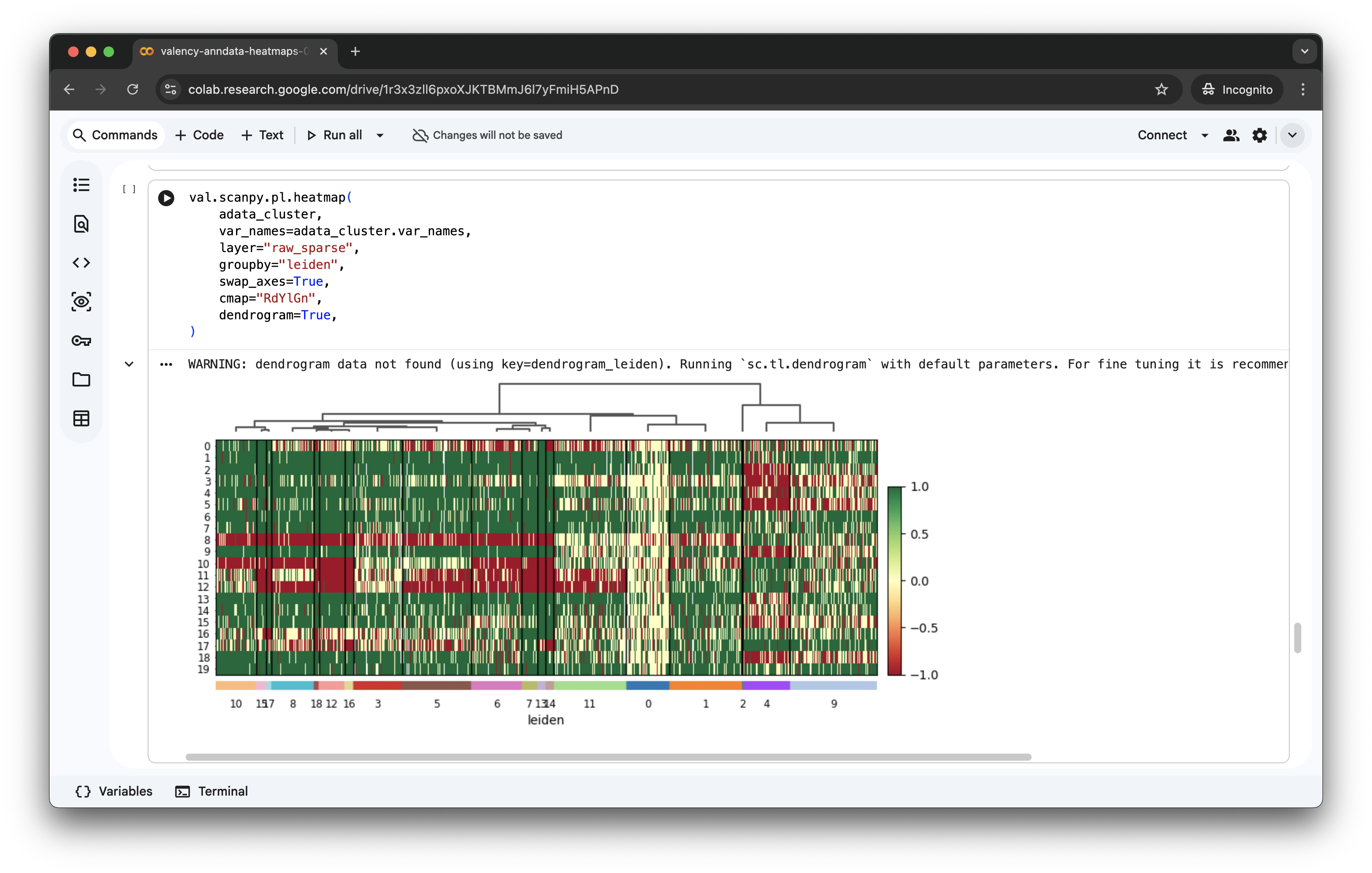The image size is (1372, 873).
Task: Open the Data table sidebar icon
Action: tap(81, 418)
